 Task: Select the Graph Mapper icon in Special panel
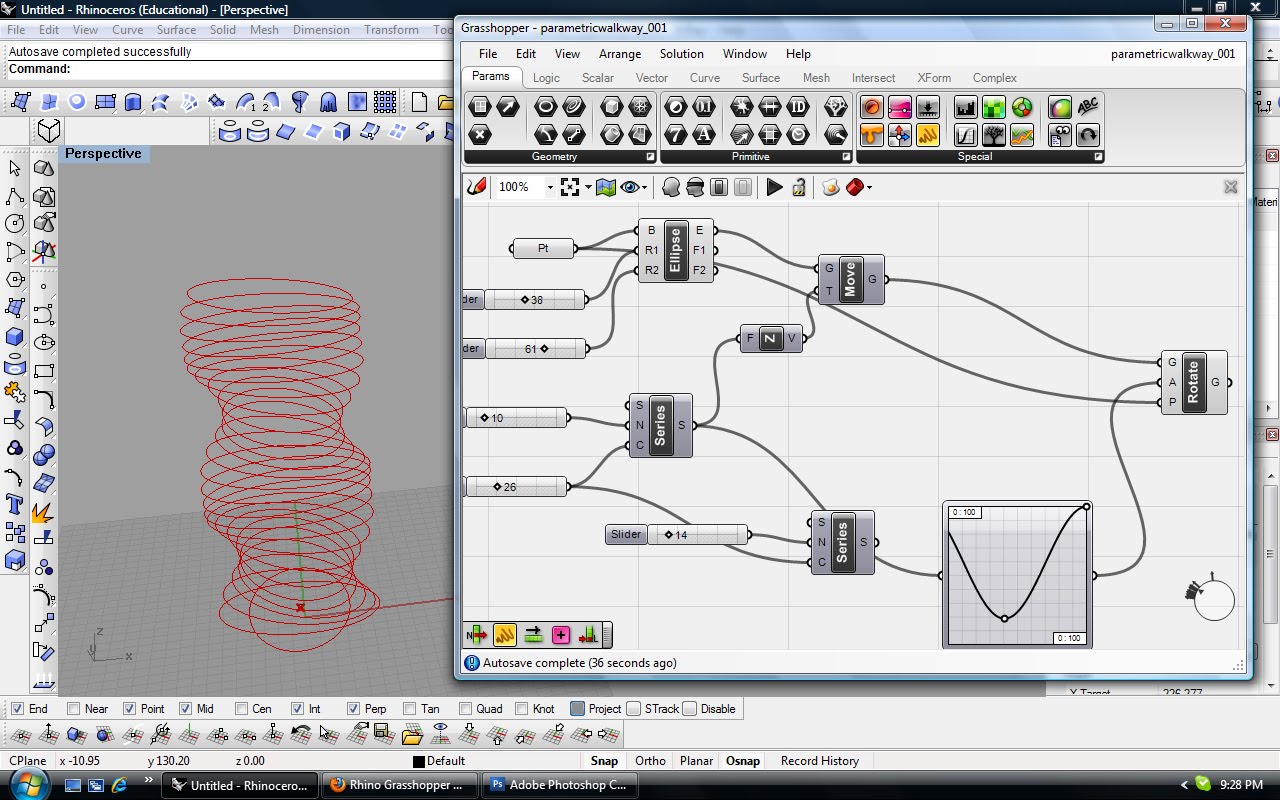pyautogui.click(x=967, y=134)
